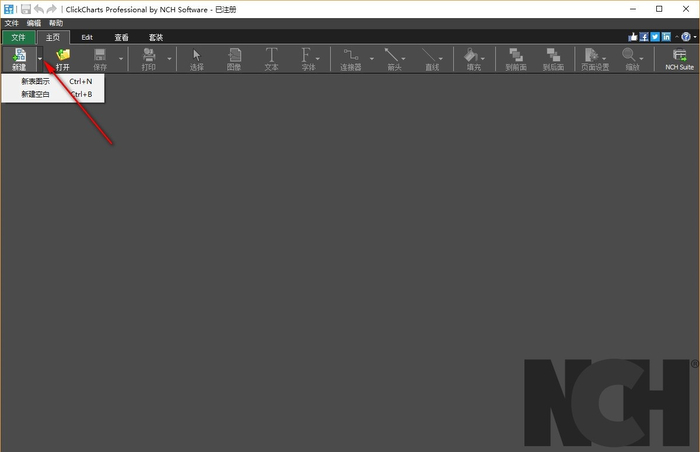Expand the 缩放 dropdown arrow
Screen dimensions: 700x452
641,59
